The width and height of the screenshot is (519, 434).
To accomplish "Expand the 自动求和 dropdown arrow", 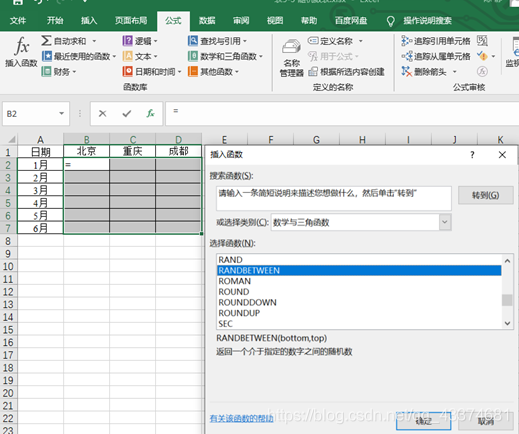I will (x=94, y=41).
